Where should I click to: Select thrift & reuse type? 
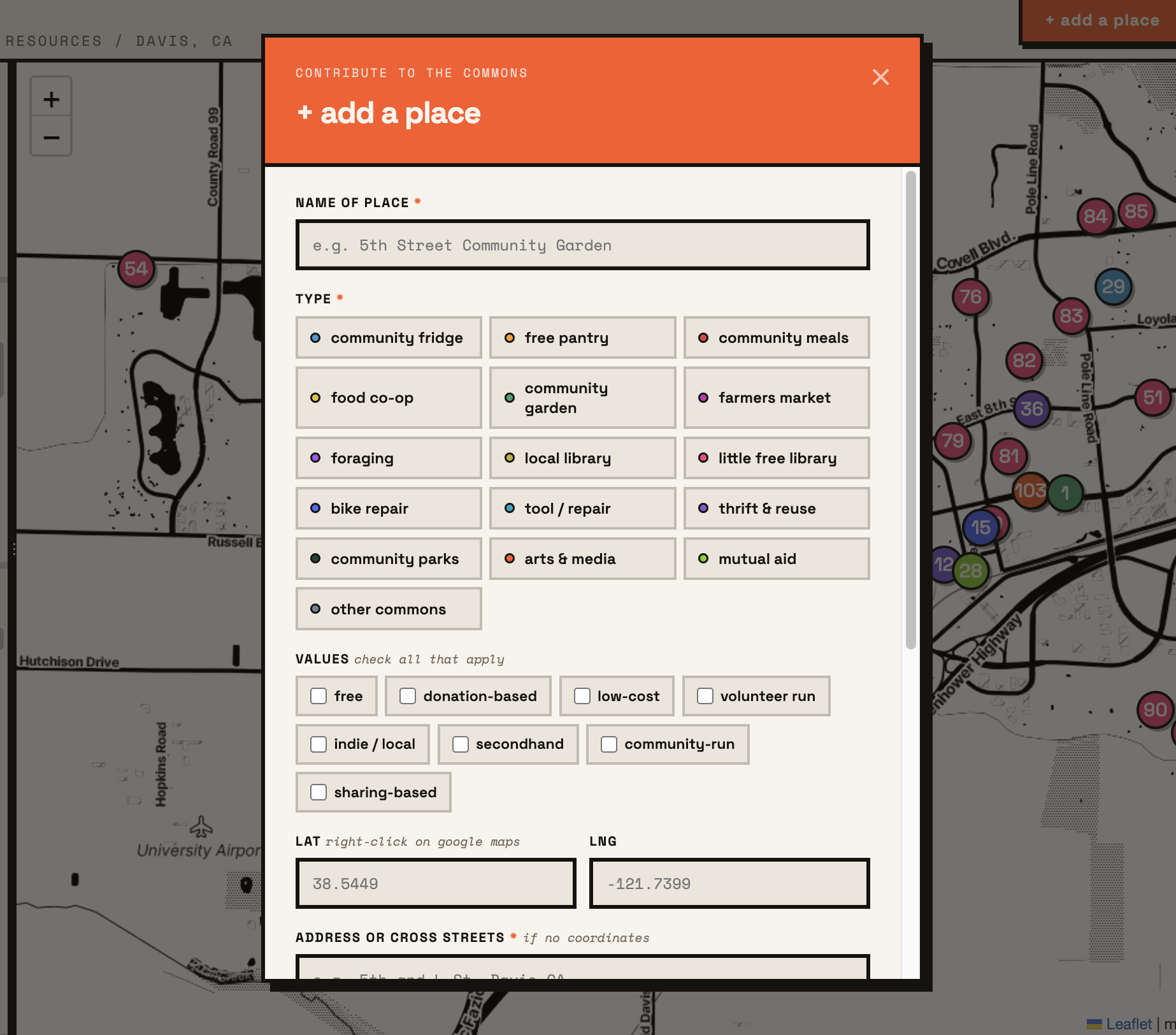pos(777,509)
